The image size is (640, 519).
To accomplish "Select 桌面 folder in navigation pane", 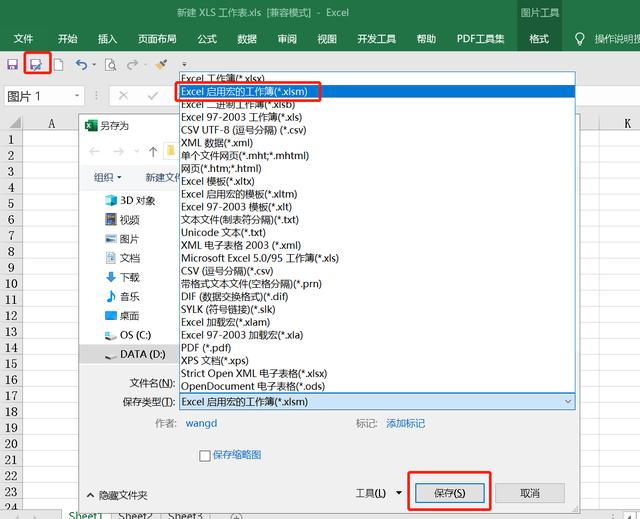I will coord(122,316).
